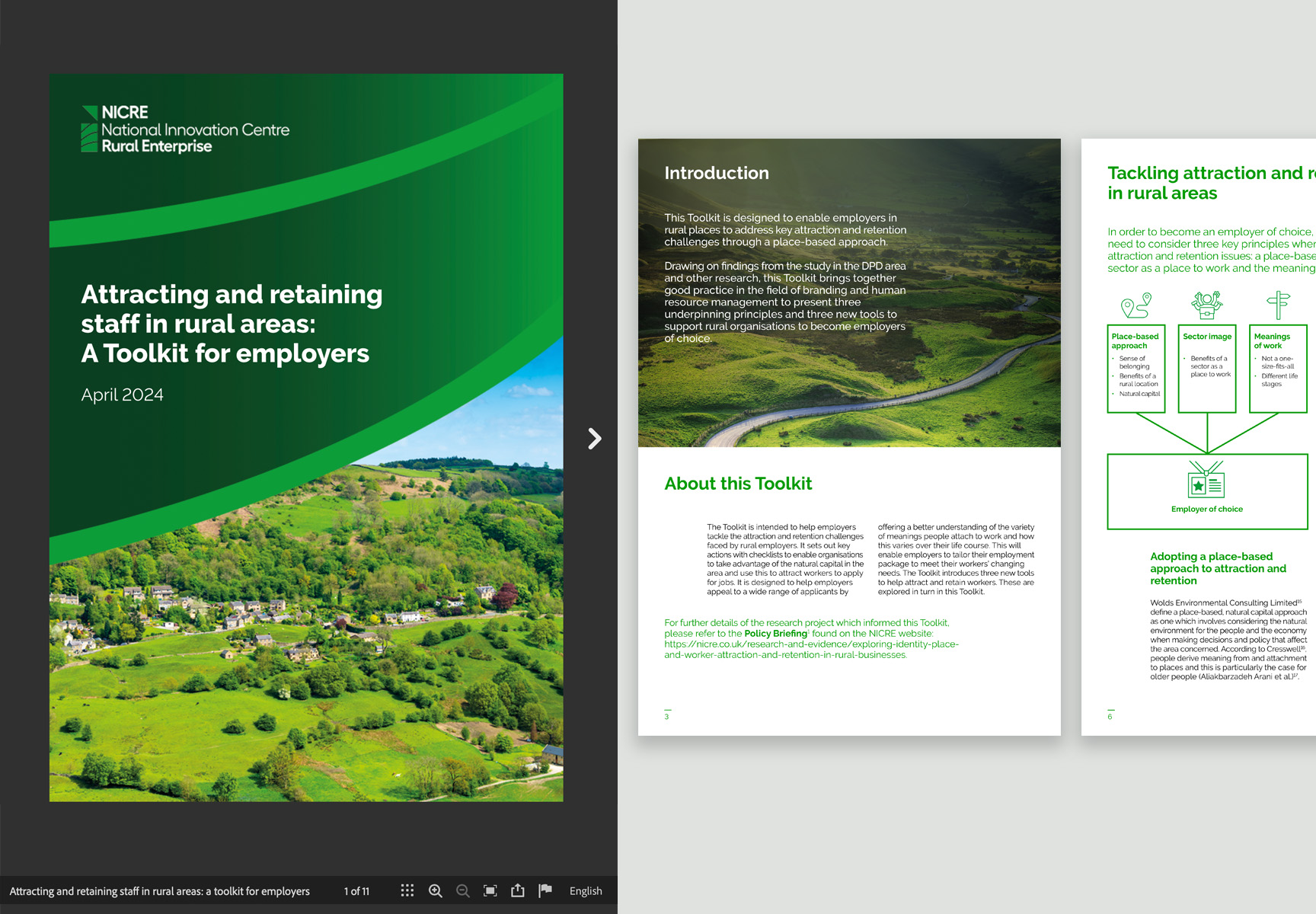The width and height of the screenshot is (1316, 914).
Task: Click the About this Toolkit heading
Action: 738,484
